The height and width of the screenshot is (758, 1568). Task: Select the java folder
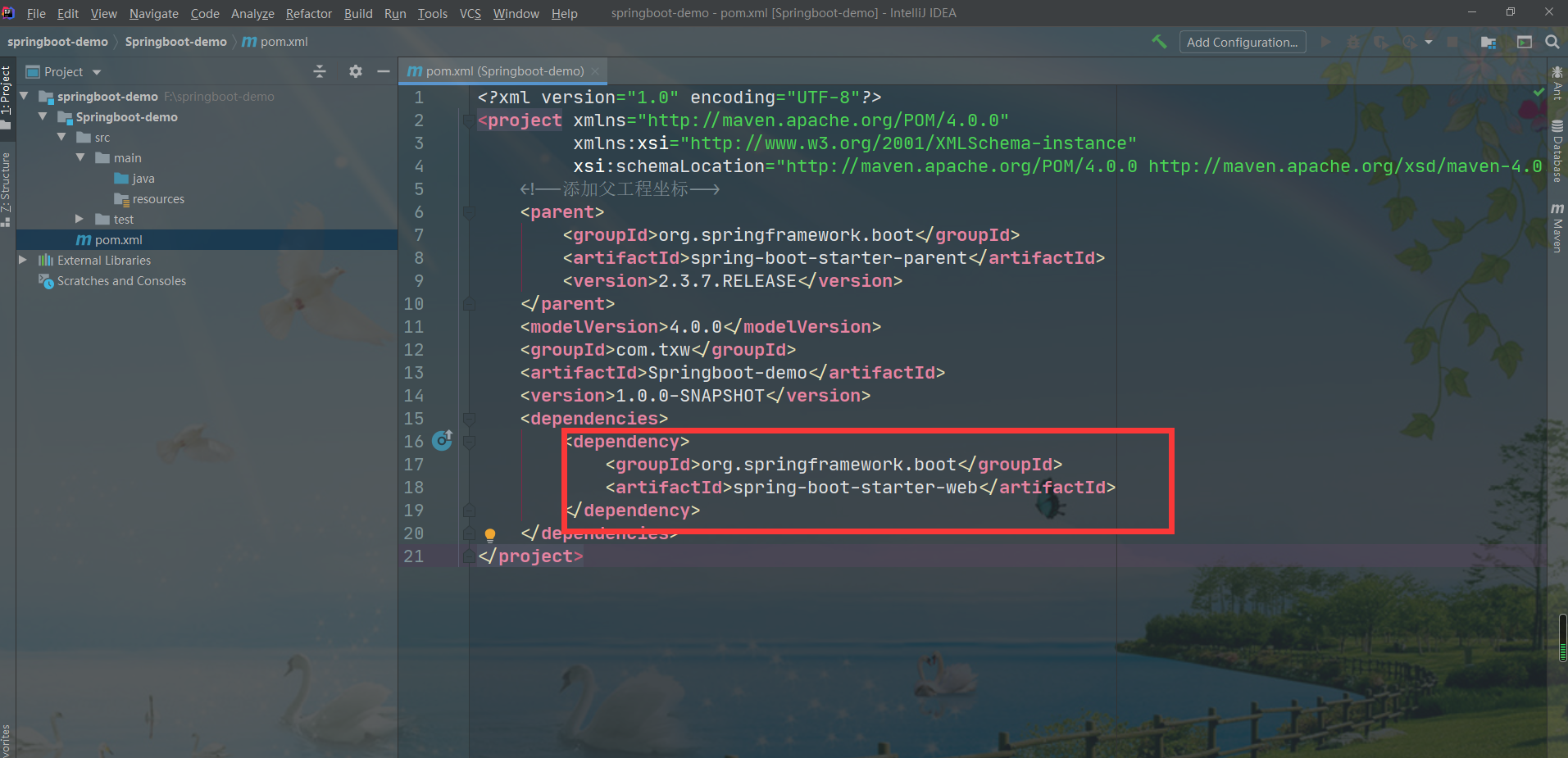(x=134, y=178)
